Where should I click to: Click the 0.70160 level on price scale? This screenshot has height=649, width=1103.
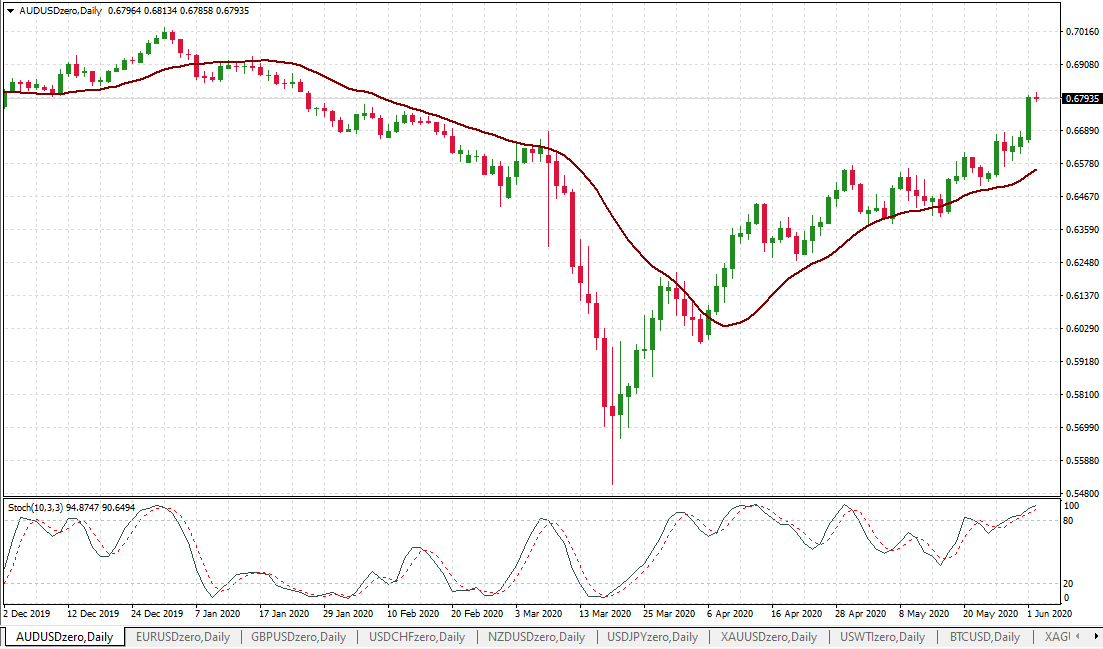click(1081, 32)
